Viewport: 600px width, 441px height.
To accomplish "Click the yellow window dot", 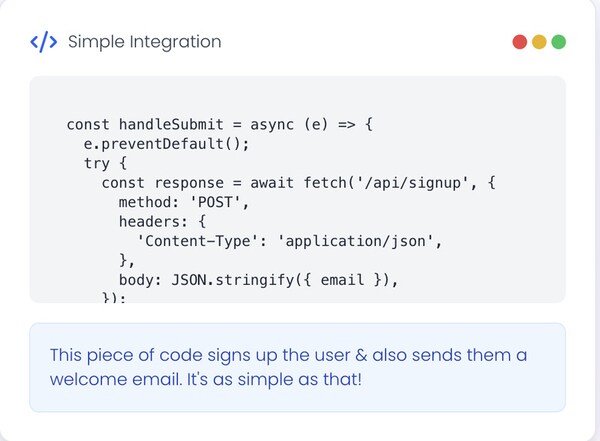I will tap(539, 42).
